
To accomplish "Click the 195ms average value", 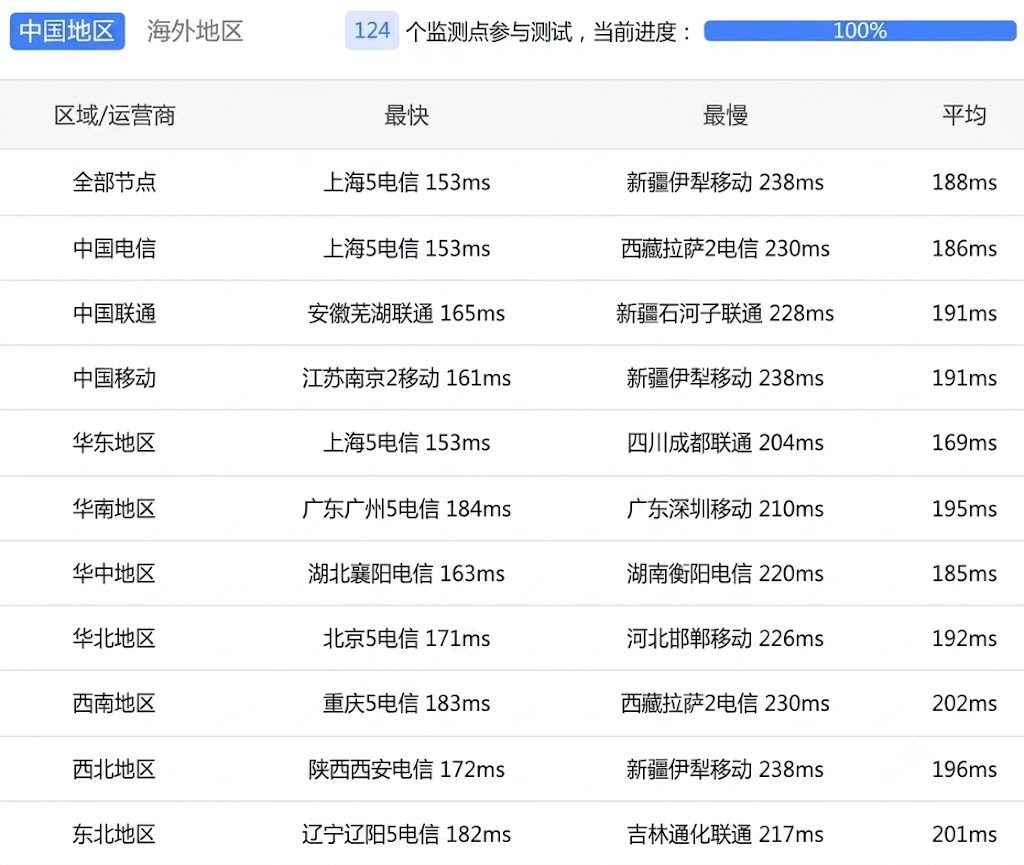I will click(964, 509).
